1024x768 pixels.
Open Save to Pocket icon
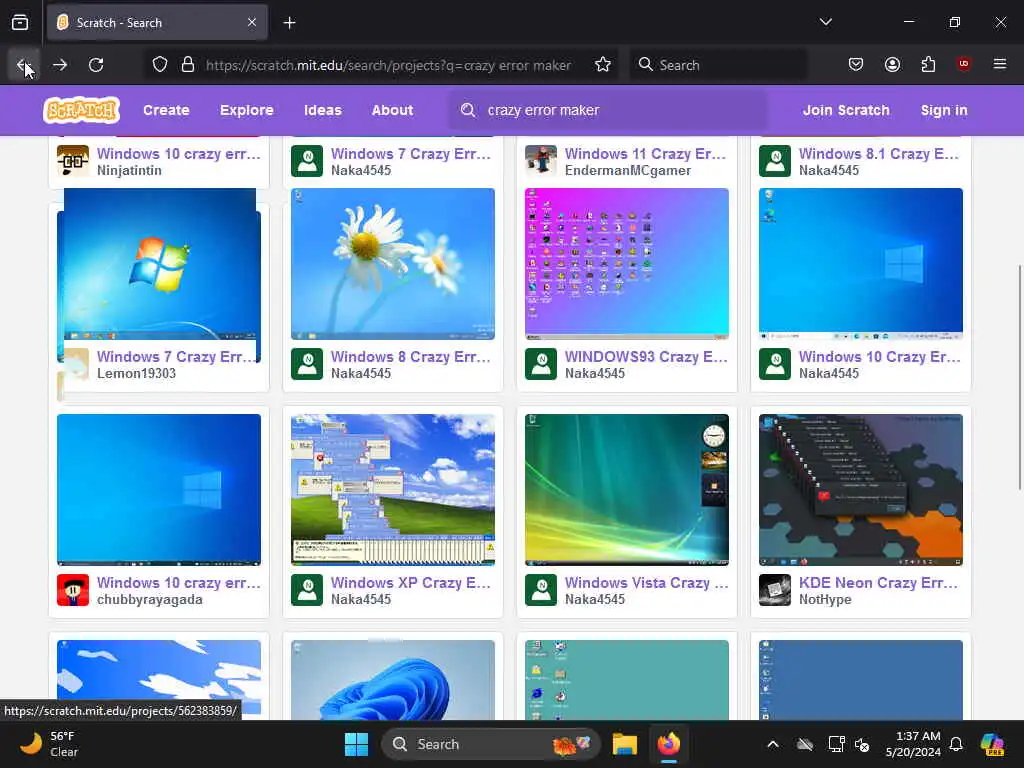coord(856,64)
